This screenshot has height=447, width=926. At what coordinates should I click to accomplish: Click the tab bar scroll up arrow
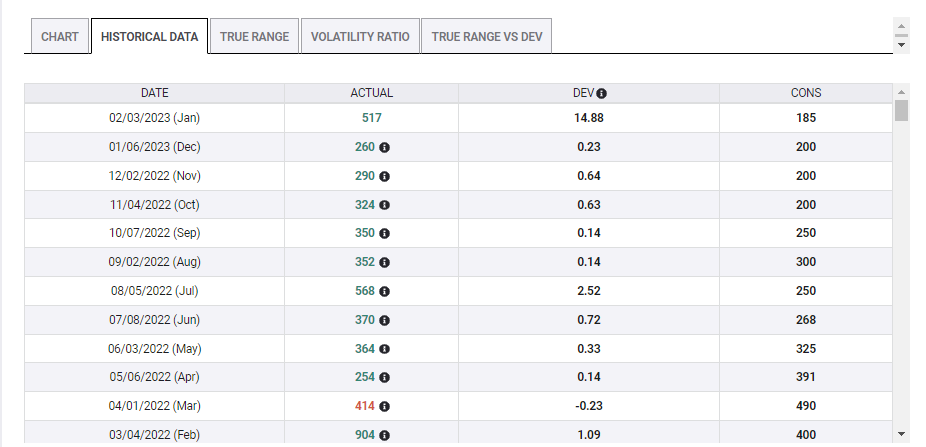[x=902, y=26]
